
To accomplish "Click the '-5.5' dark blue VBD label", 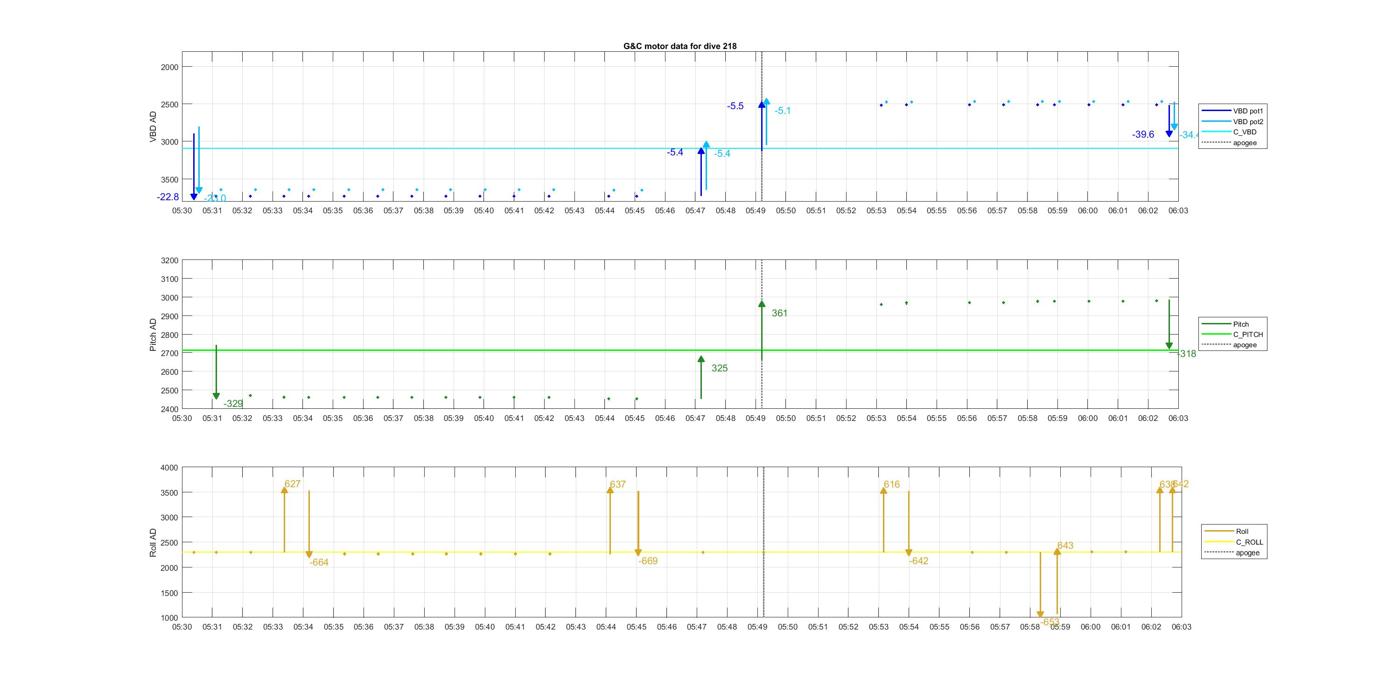I will pyautogui.click(x=736, y=106).
